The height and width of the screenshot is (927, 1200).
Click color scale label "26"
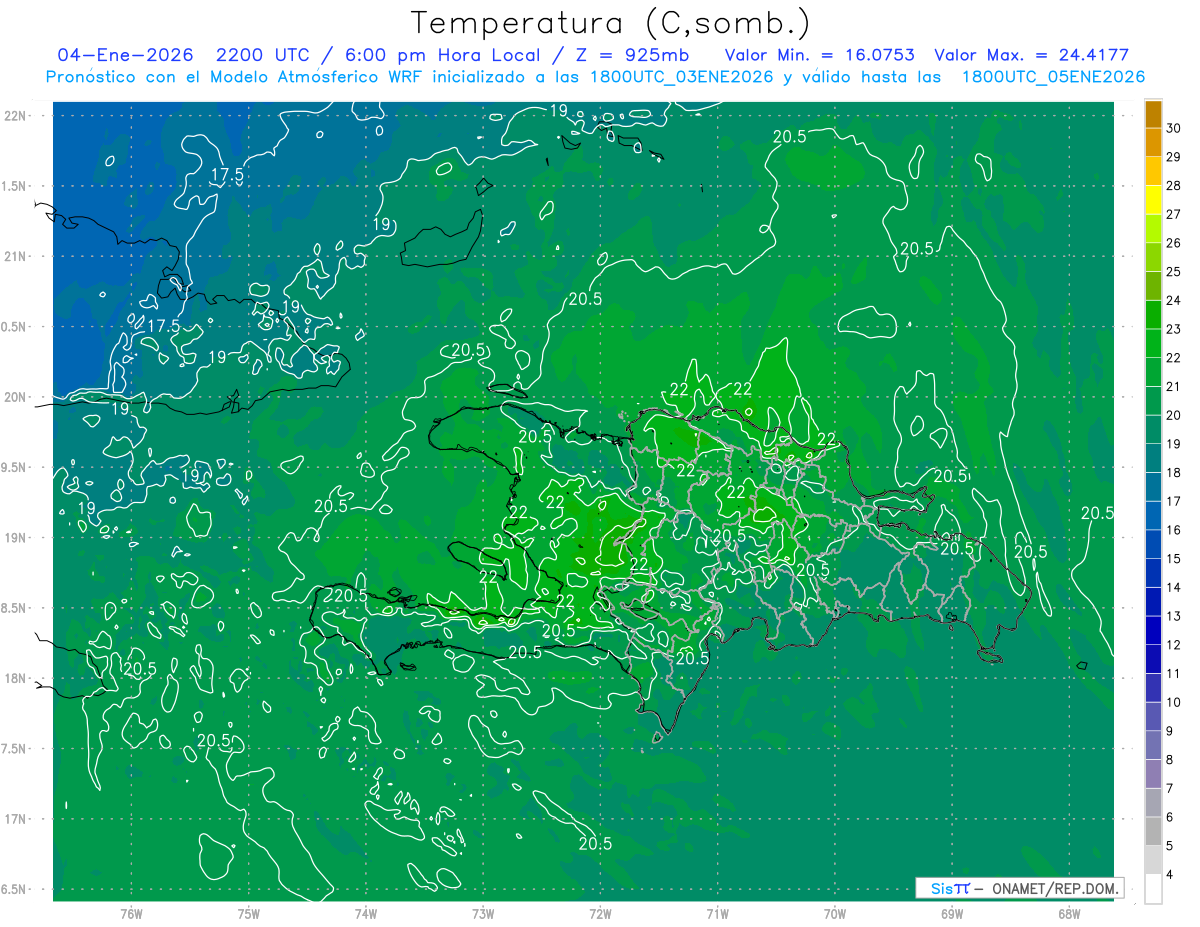pyautogui.click(x=1174, y=243)
